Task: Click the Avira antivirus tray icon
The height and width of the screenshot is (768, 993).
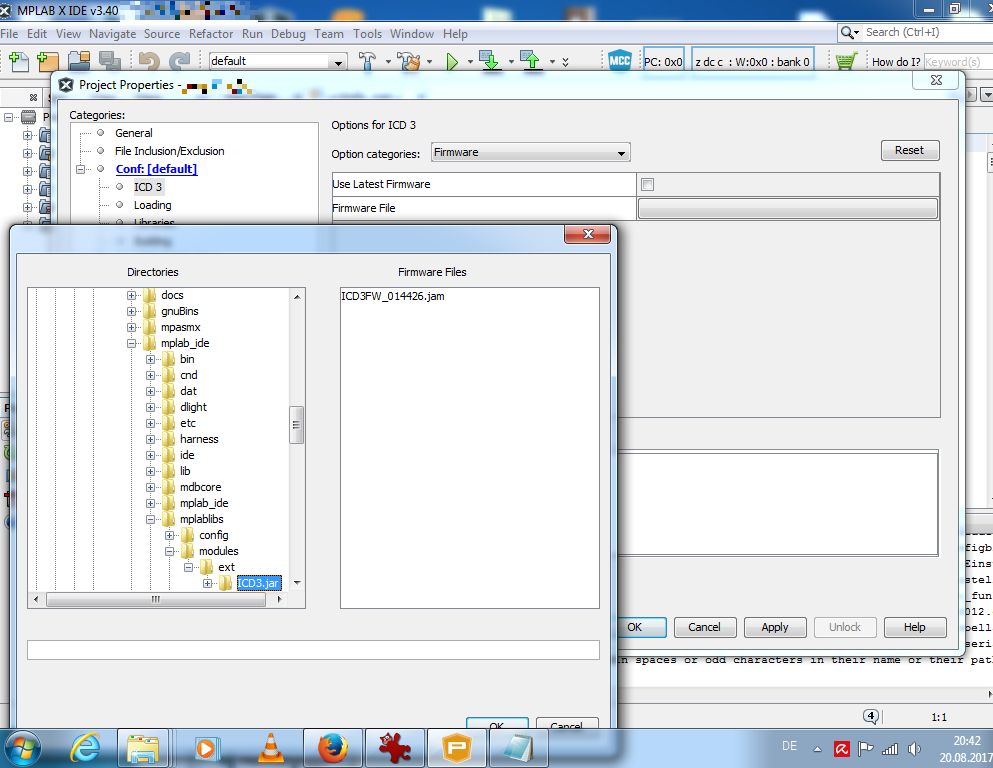Action: 842,749
